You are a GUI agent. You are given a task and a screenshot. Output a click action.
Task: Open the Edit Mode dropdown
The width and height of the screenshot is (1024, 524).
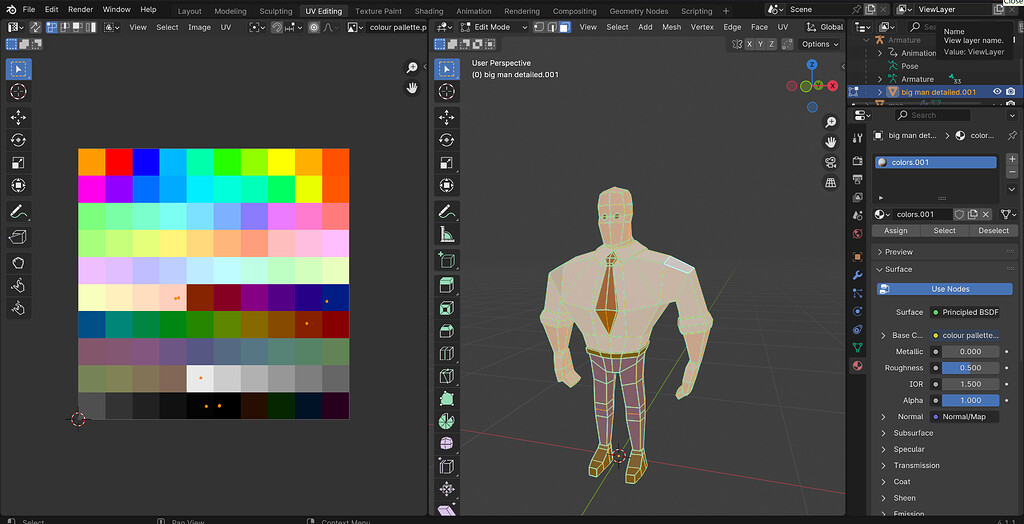pos(494,27)
